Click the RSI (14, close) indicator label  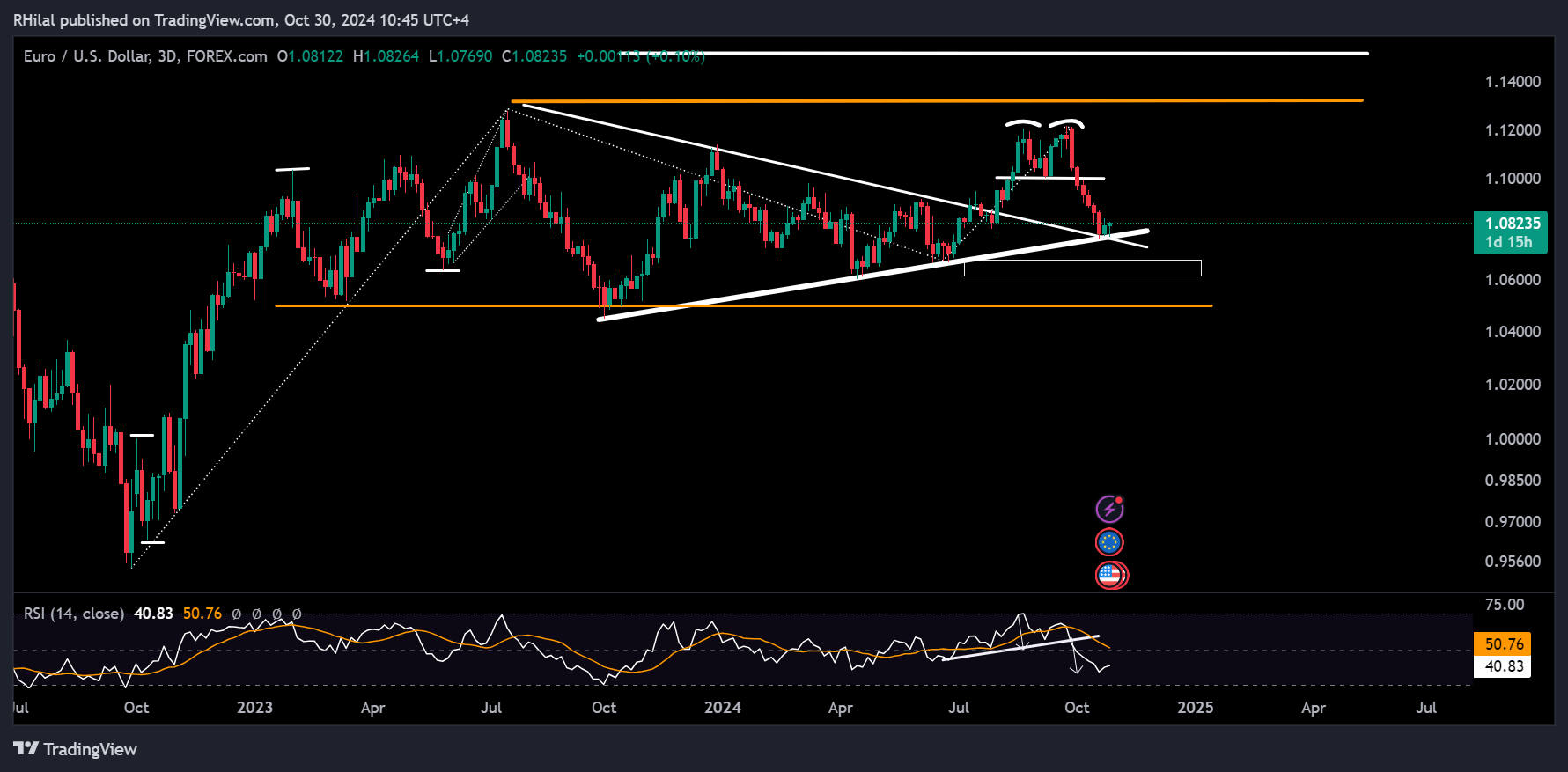(x=73, y=614)
